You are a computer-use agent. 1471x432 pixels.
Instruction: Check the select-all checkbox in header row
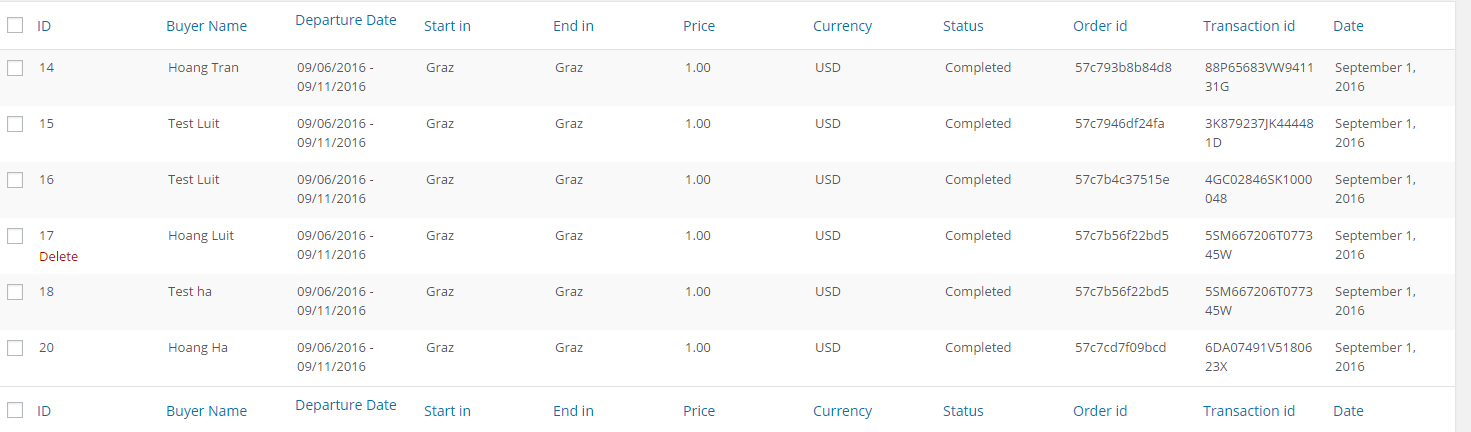15,26
